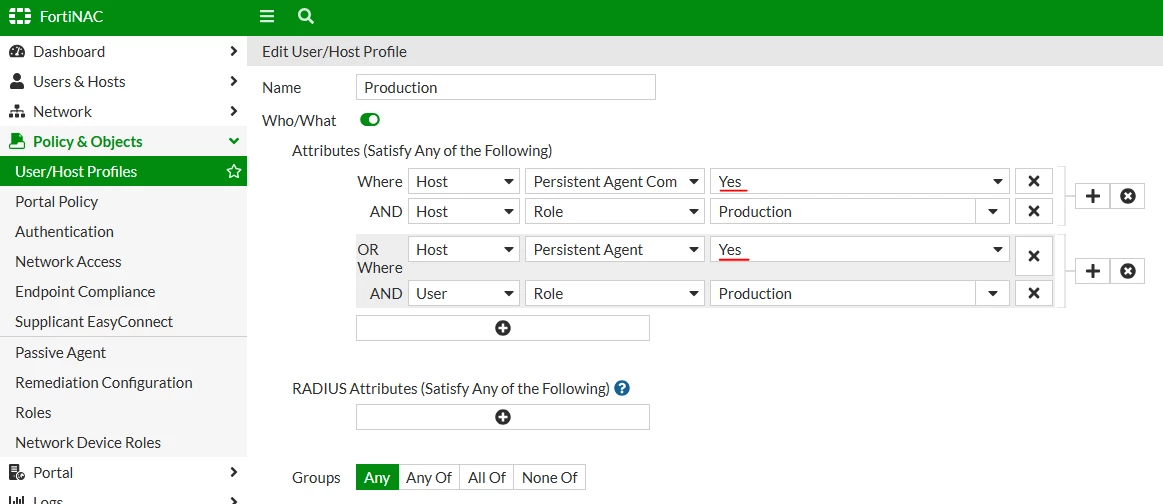1163x504 pixels.
Task: Open RADIUS Attributes help icon
Action: pyautogui.click(x=622, y=388)
